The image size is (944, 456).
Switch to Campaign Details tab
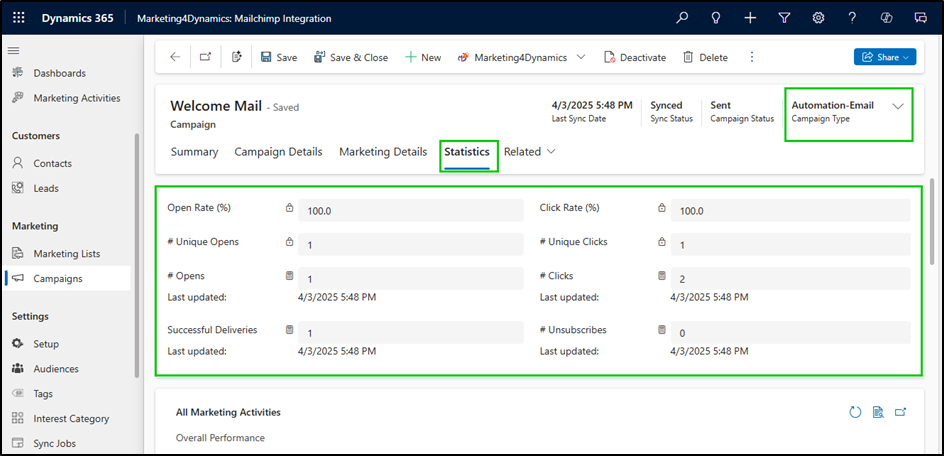pyautogui.click(x=278, y=152)
